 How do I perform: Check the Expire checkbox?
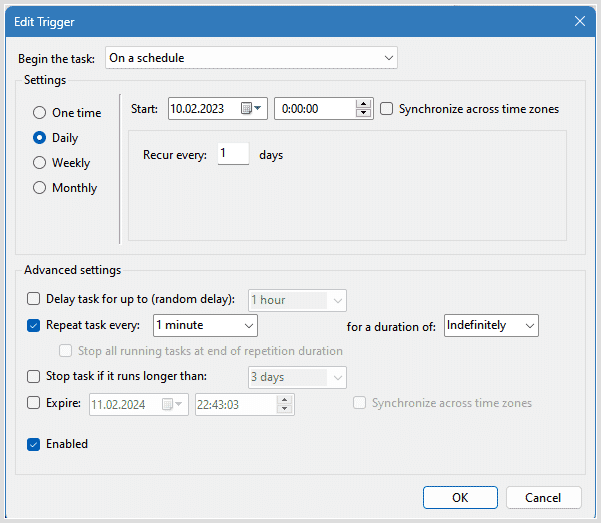point(33,403)
